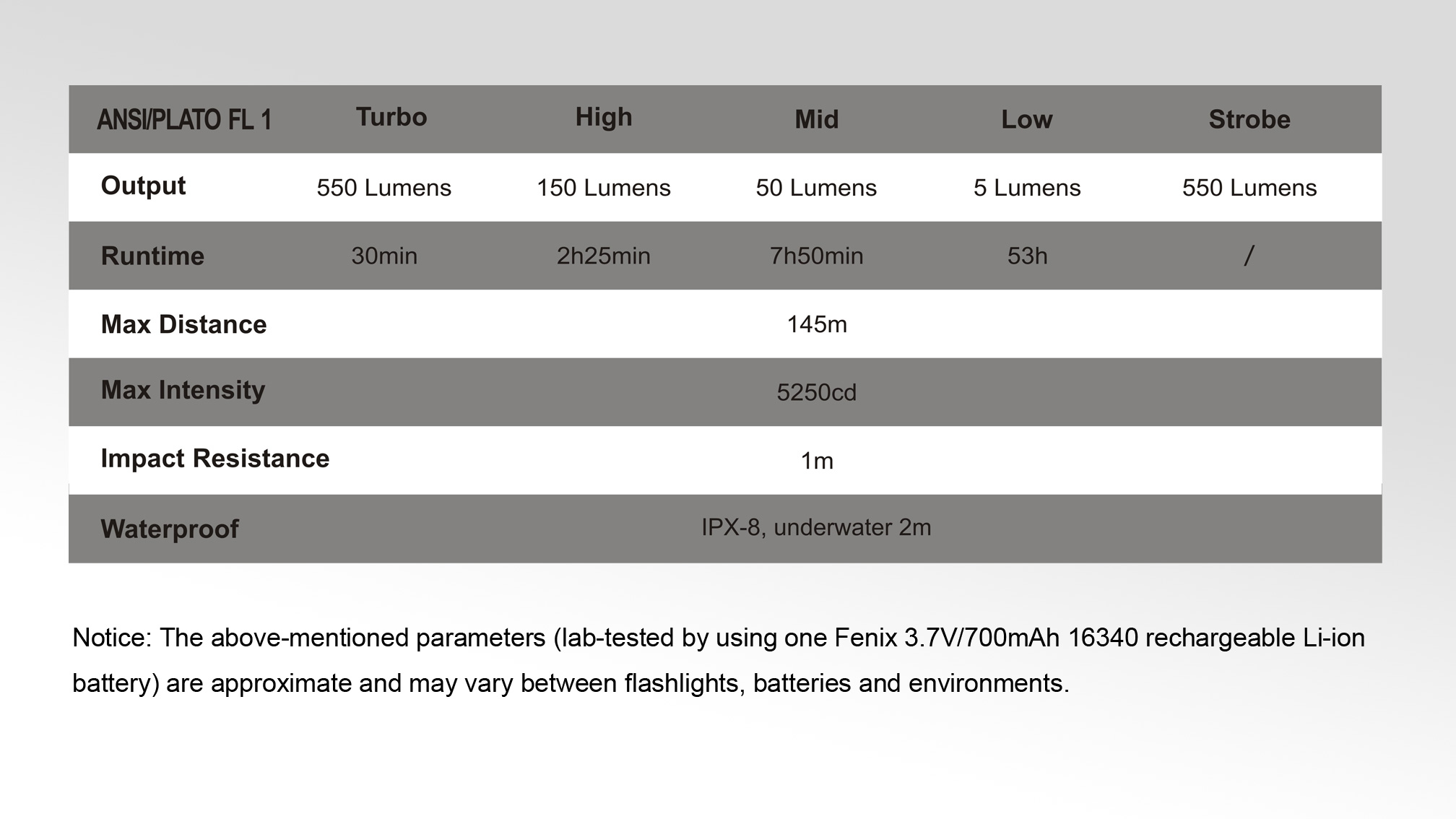Select the 30min Turbo runtime value

(384, 256)
